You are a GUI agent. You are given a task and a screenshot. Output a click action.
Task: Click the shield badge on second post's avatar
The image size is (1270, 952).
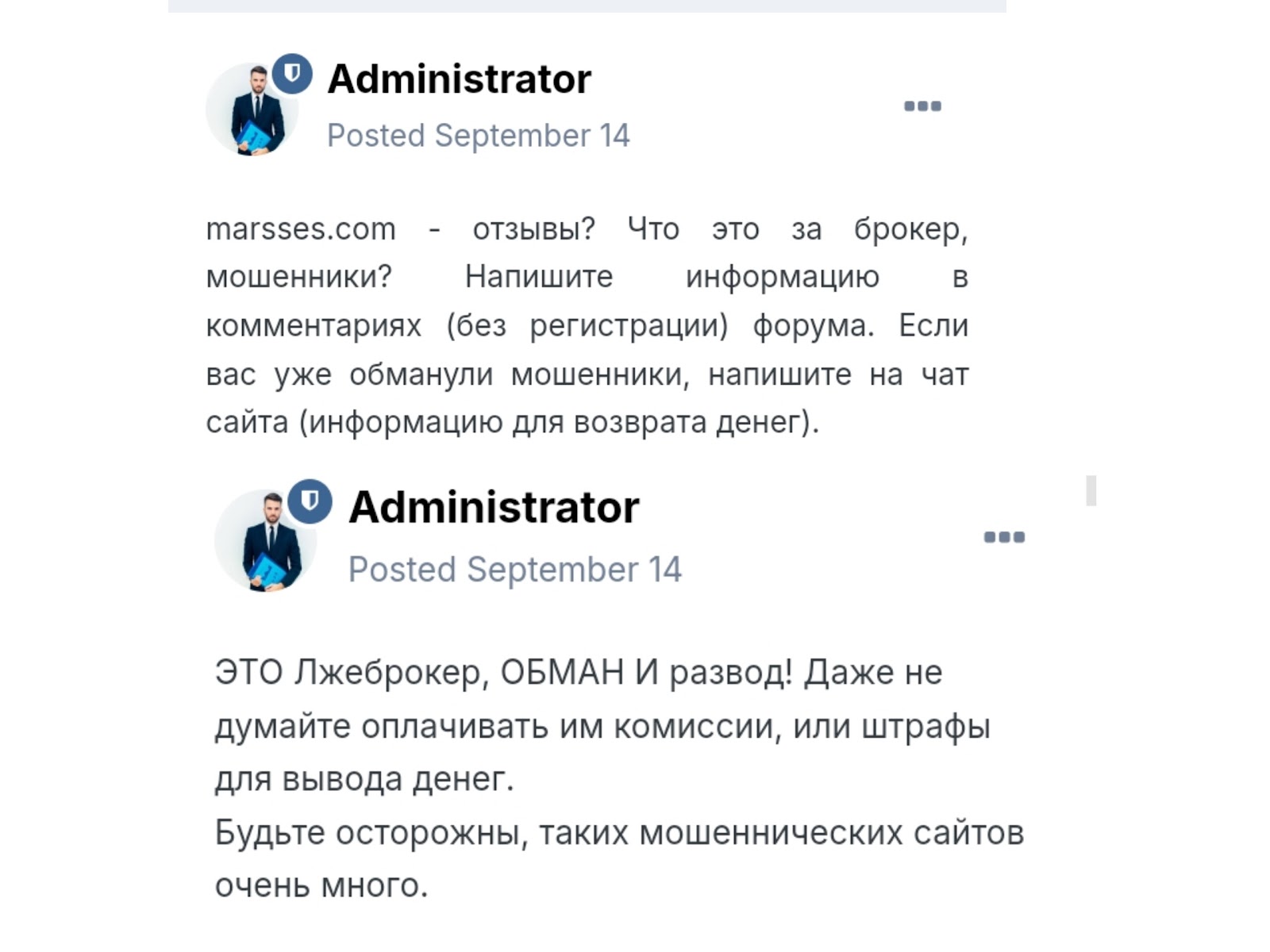point(310,501)
